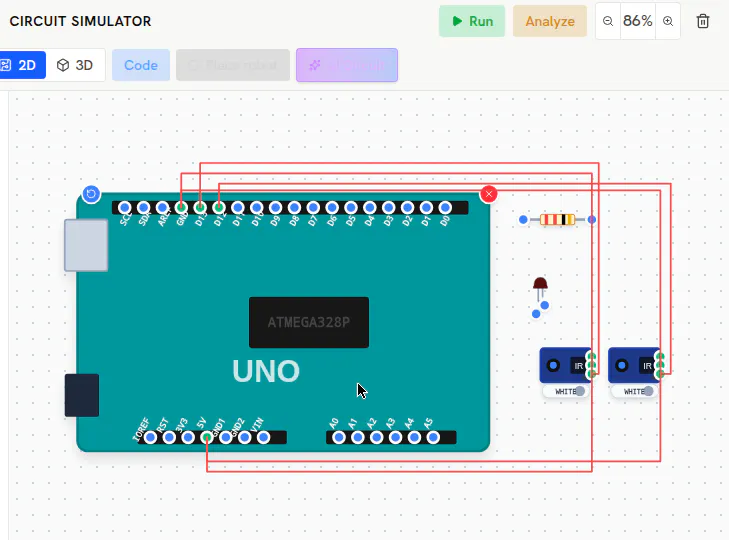Click the IOREF pin
The width and height of the screenshot is (729, 540).
click(150, 437)
